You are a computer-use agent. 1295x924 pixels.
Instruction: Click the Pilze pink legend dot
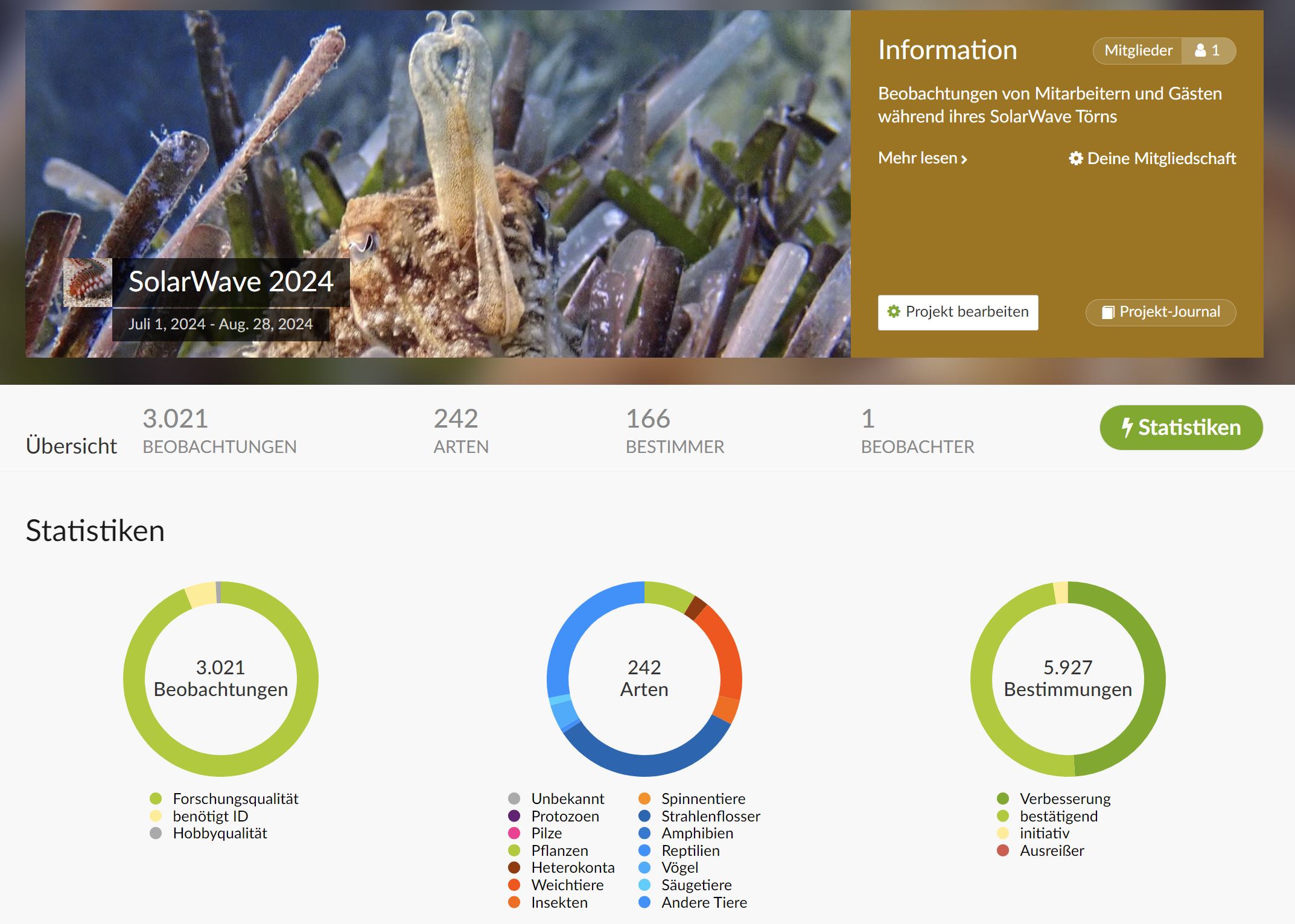514,833
